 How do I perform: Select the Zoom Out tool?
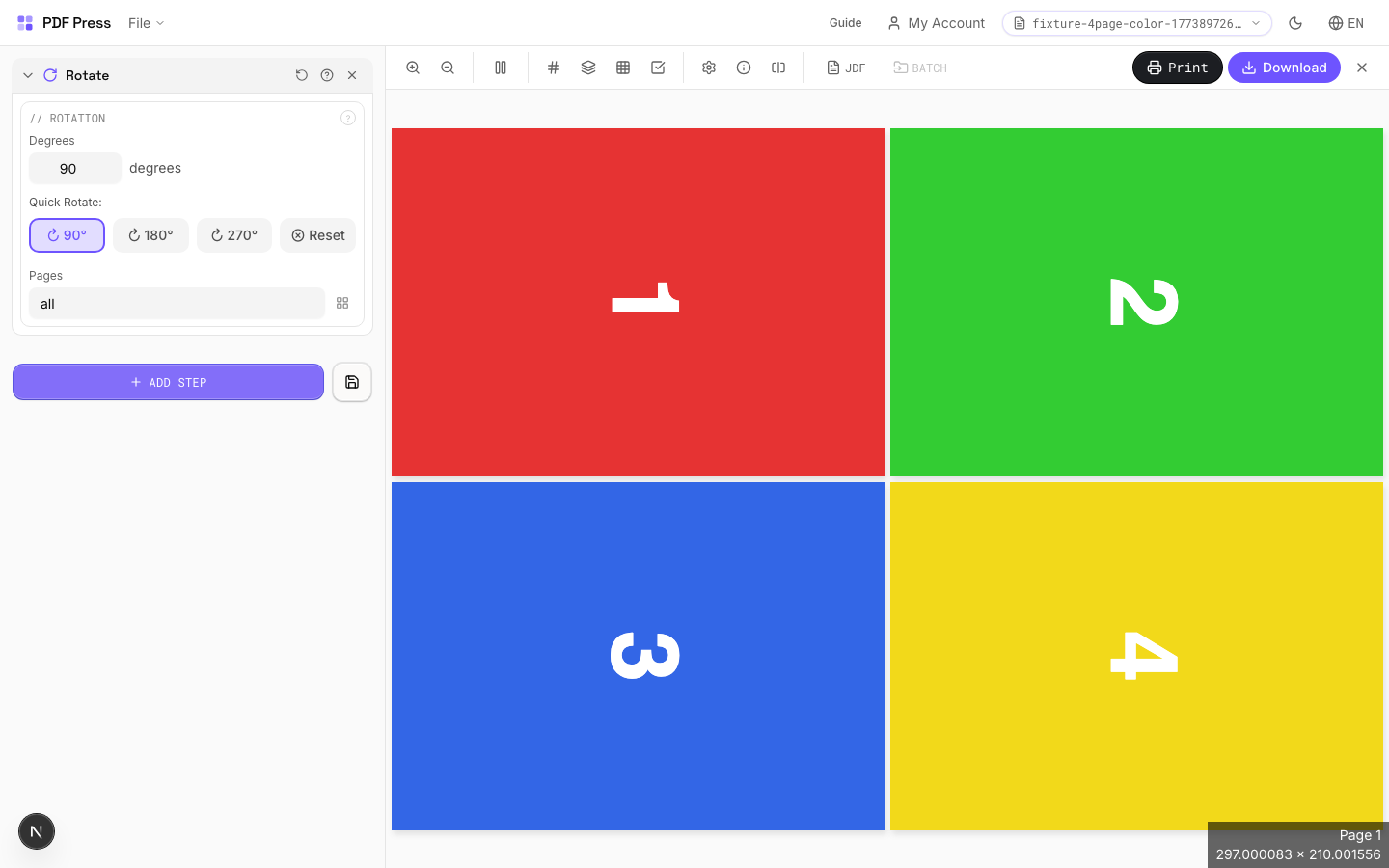[x=448, y=68]
